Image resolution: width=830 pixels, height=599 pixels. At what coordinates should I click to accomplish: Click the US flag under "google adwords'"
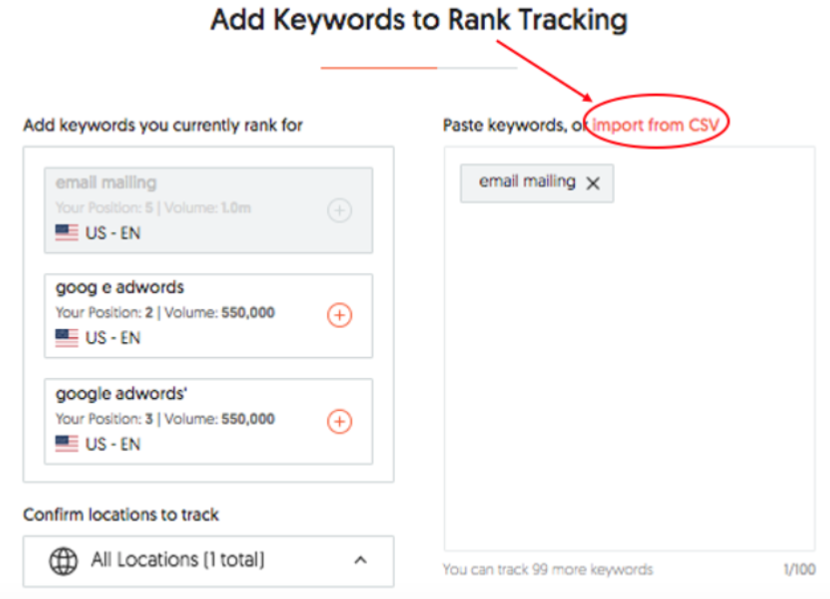[67, 444]
